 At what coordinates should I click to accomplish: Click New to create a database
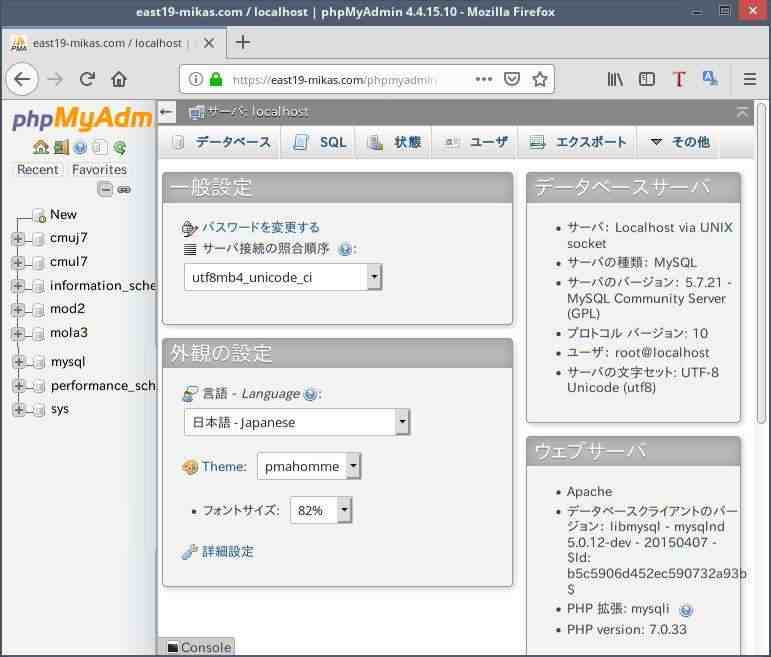(63, 214)
